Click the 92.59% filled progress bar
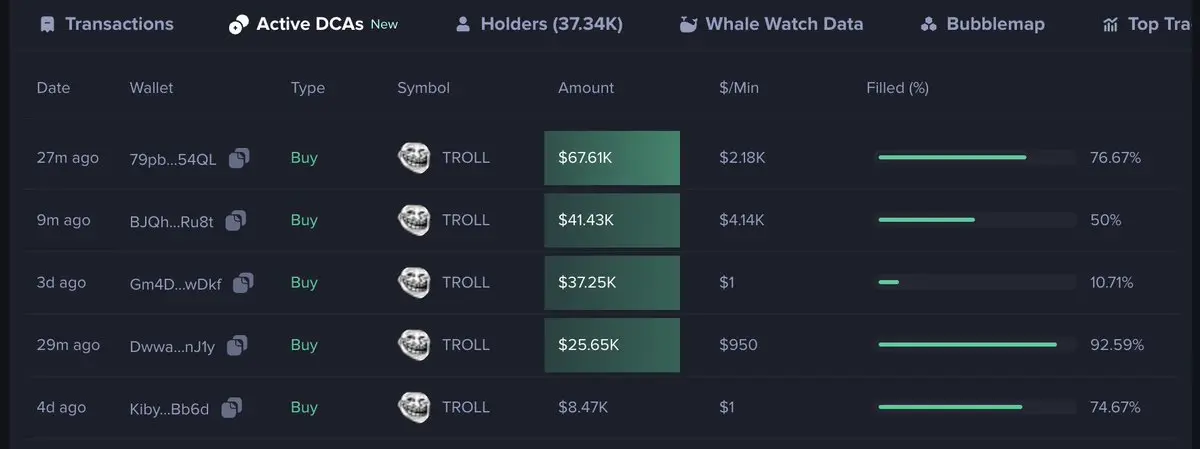 976,345
